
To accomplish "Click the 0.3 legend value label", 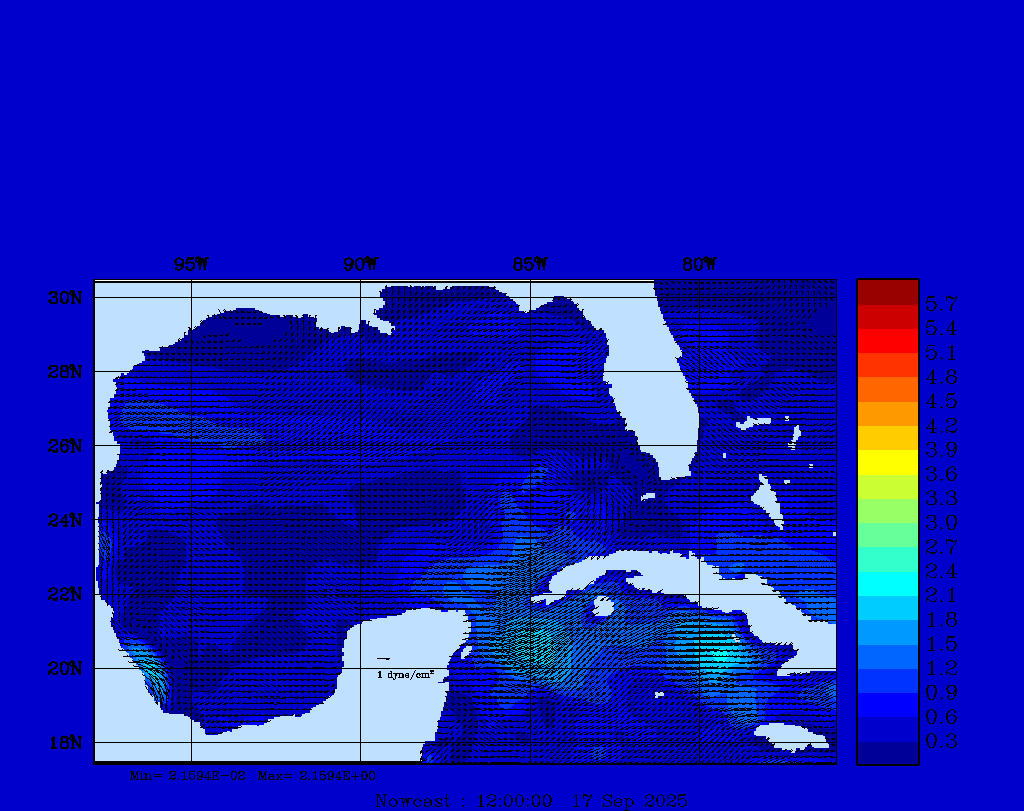I will click(x=941, y=741).
